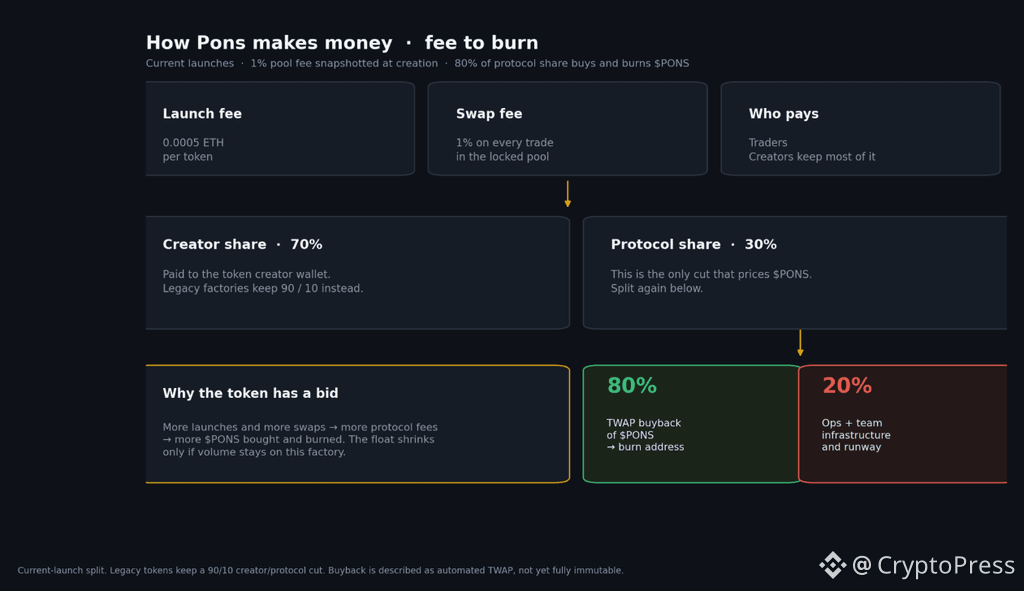1024x591 pixels.
Task: Click the @CryptoPress watermark text
Action: point(933,565)
